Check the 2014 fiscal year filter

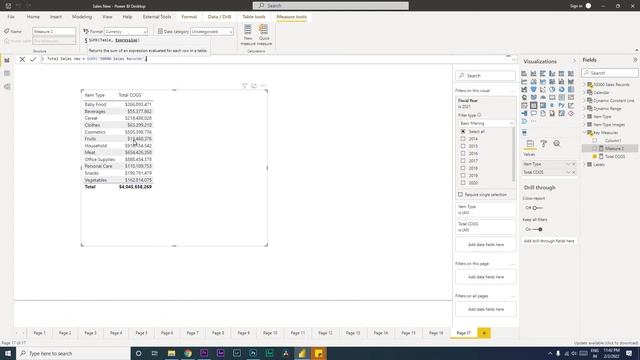click(463, 139)
